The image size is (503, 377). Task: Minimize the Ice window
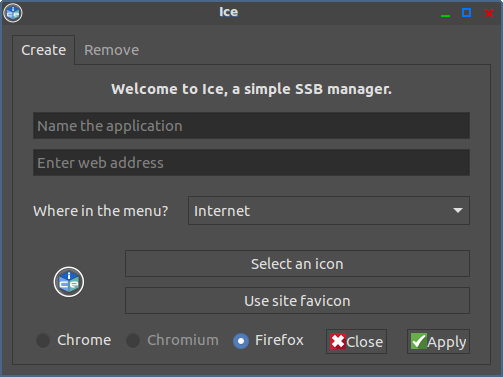click(445, 14)
